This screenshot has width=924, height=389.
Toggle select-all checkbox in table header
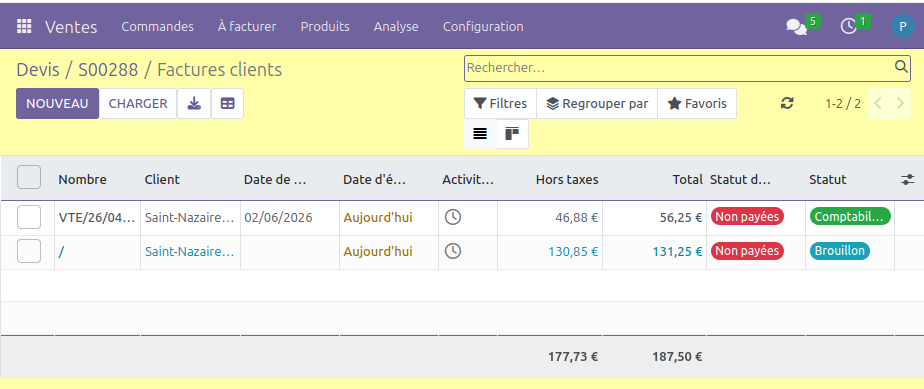coord(29,177)
